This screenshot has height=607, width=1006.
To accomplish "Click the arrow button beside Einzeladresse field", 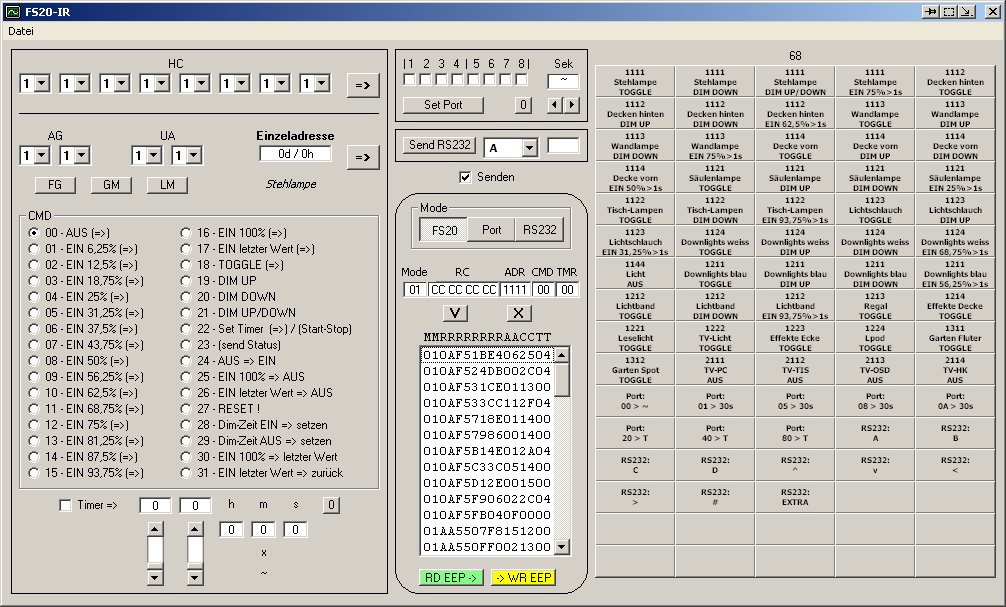I will click(364, 157).
